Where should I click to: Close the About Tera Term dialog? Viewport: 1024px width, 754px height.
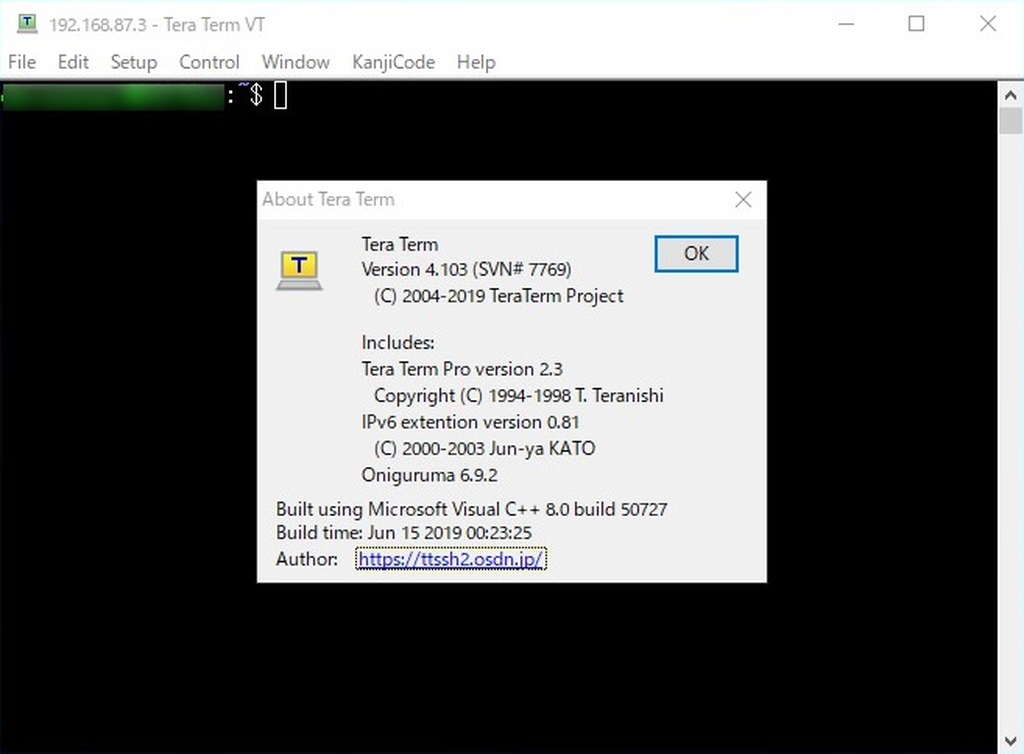pos(743,199)
